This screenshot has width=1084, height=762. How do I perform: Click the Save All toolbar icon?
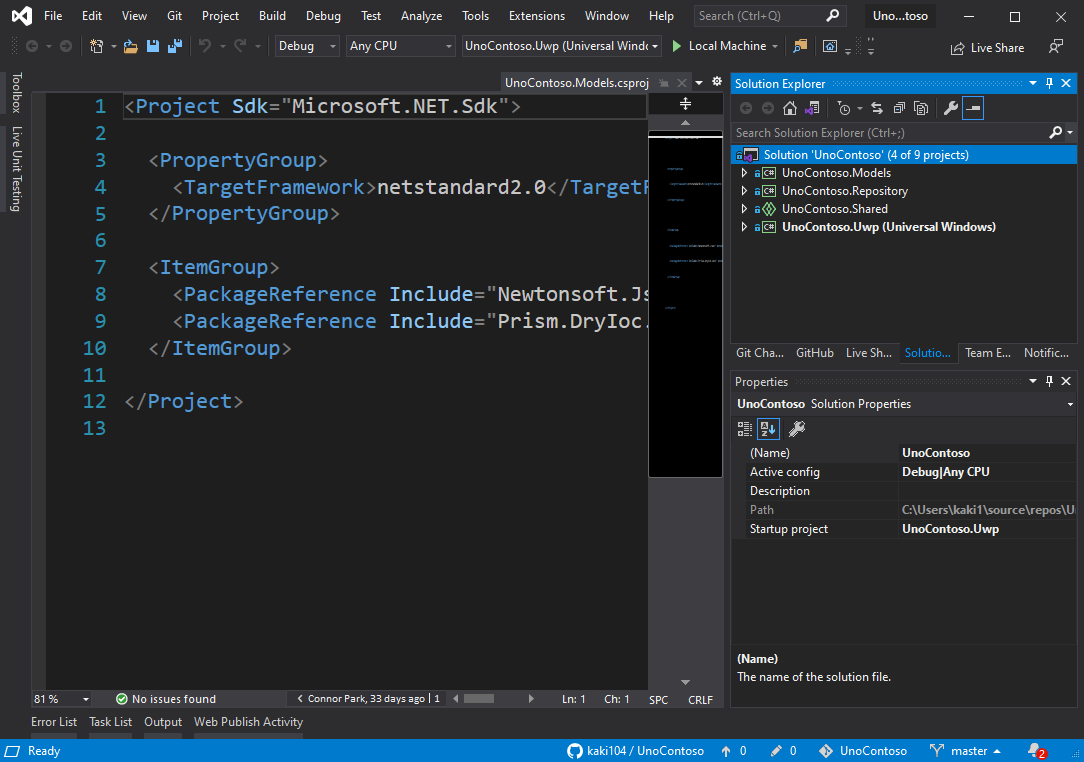[175, 46]
